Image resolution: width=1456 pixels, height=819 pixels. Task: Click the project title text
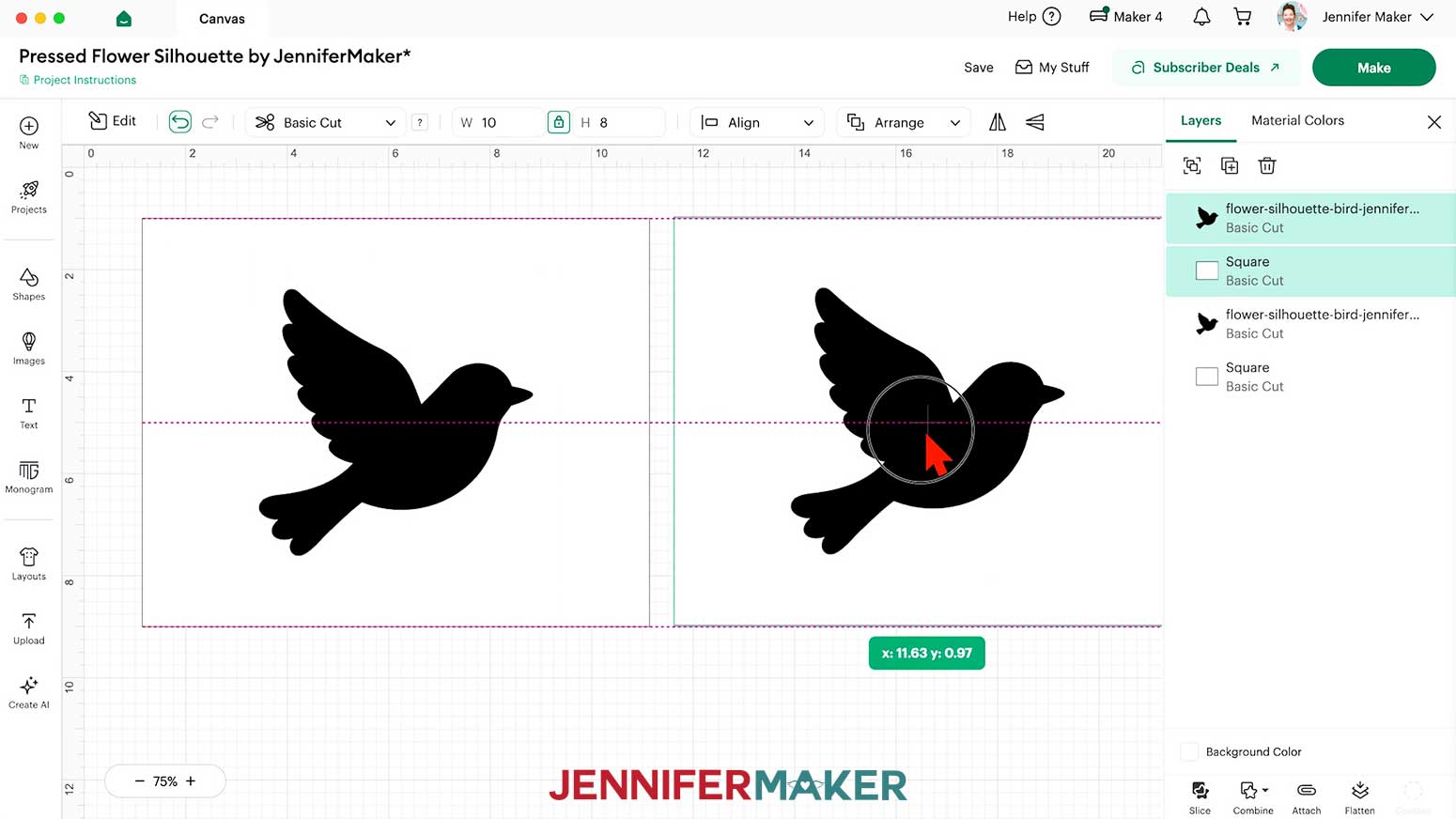[214, 56]
